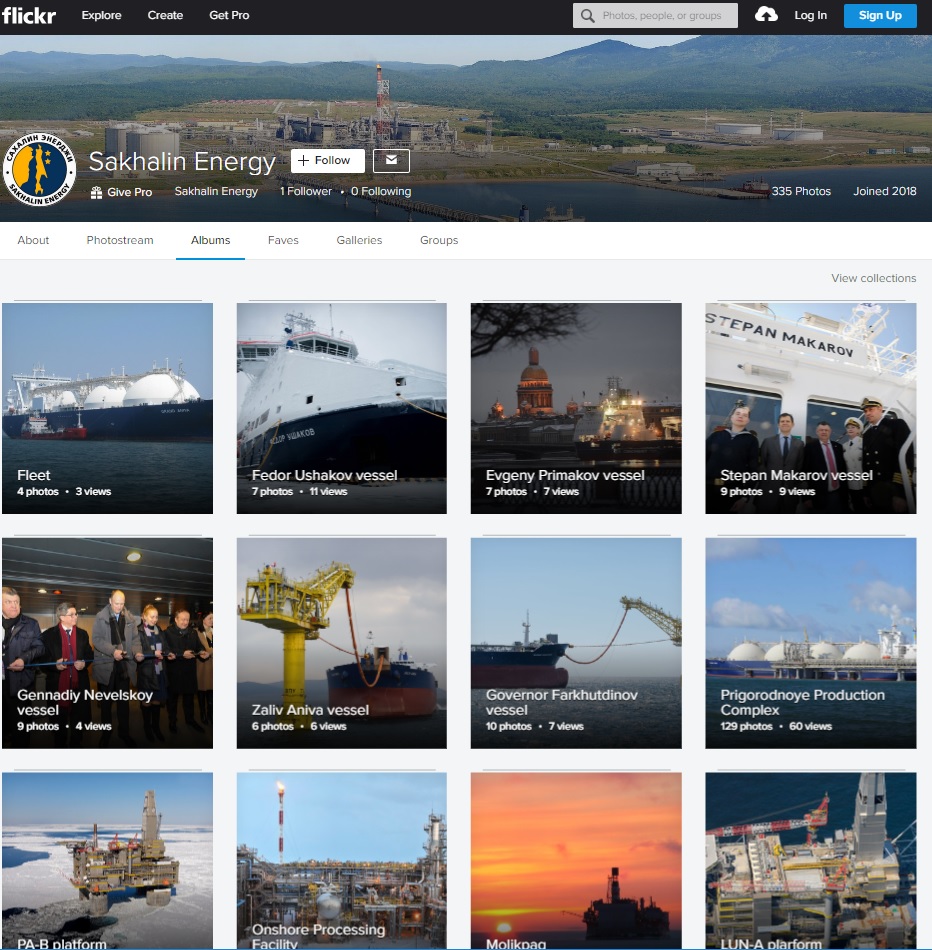Open the Create menu
The width and height of the screenshot is (932, 950).
tap(165, 15)
